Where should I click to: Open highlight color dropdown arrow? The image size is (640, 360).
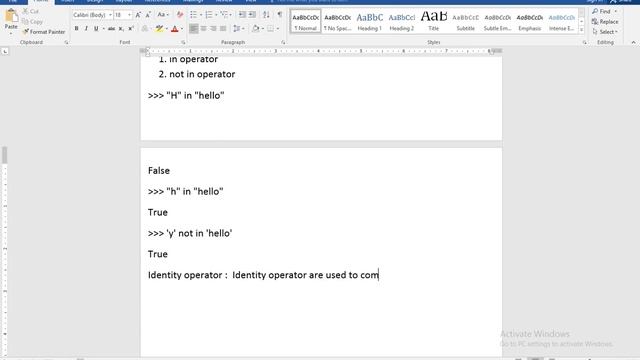coord(167,29)
